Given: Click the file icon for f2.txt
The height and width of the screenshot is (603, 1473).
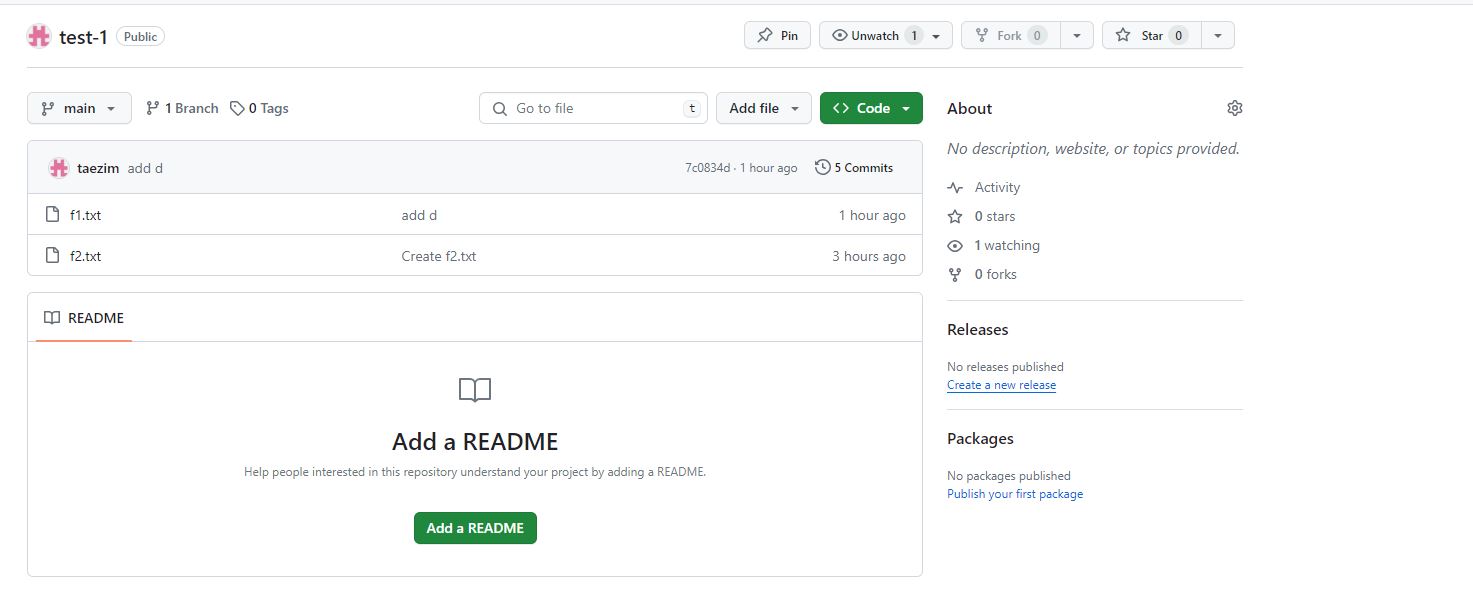Looking at the screenshot, I should tap(53, 256).
